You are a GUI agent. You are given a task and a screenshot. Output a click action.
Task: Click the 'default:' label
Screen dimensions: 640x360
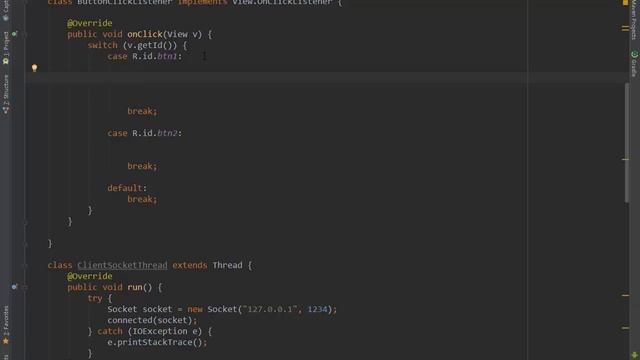(127, 188)
